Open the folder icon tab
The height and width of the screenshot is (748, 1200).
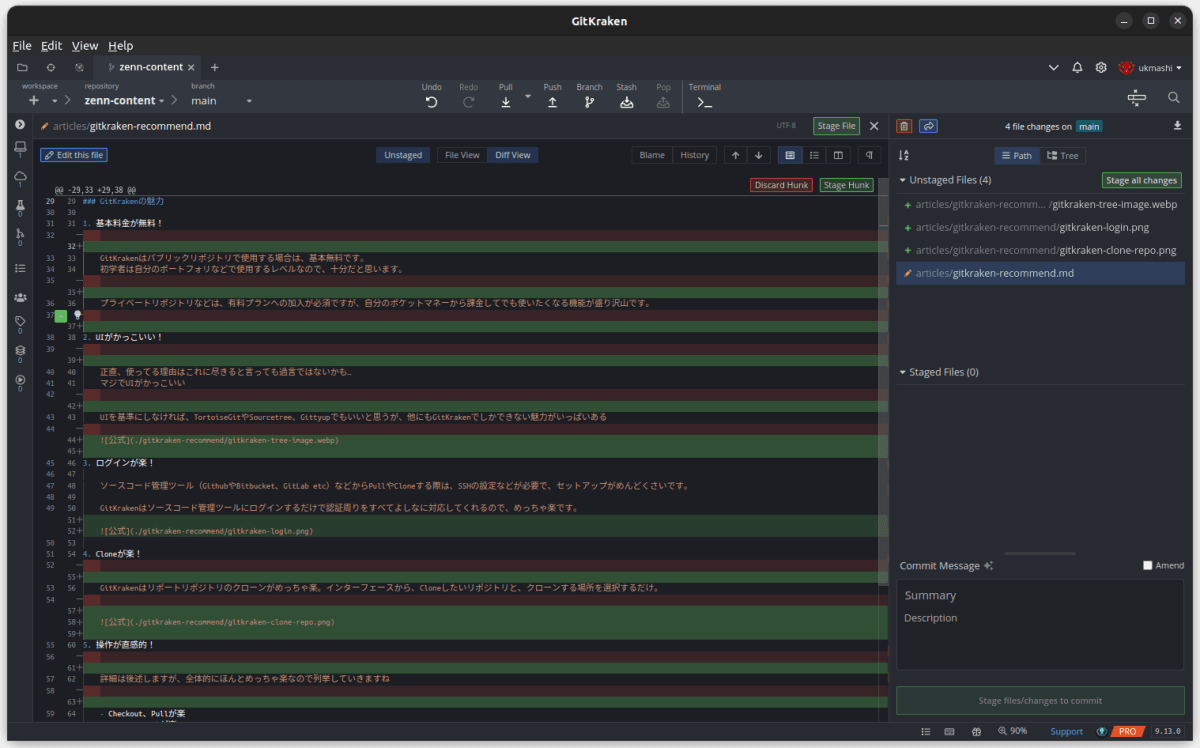pyautogui.click(x=22, y=67)
